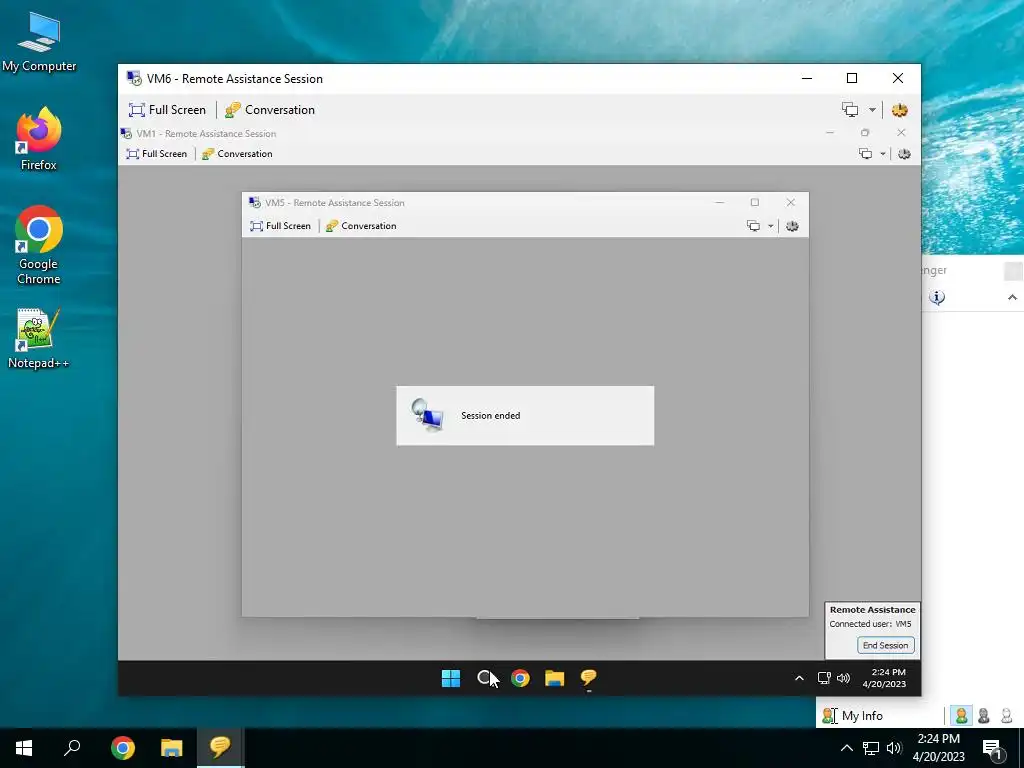The height and width of the screenshot is (768, 1024).
Task: Expand monitor dropdown arrow in VM1 toolbar
Action: point(882,153)
